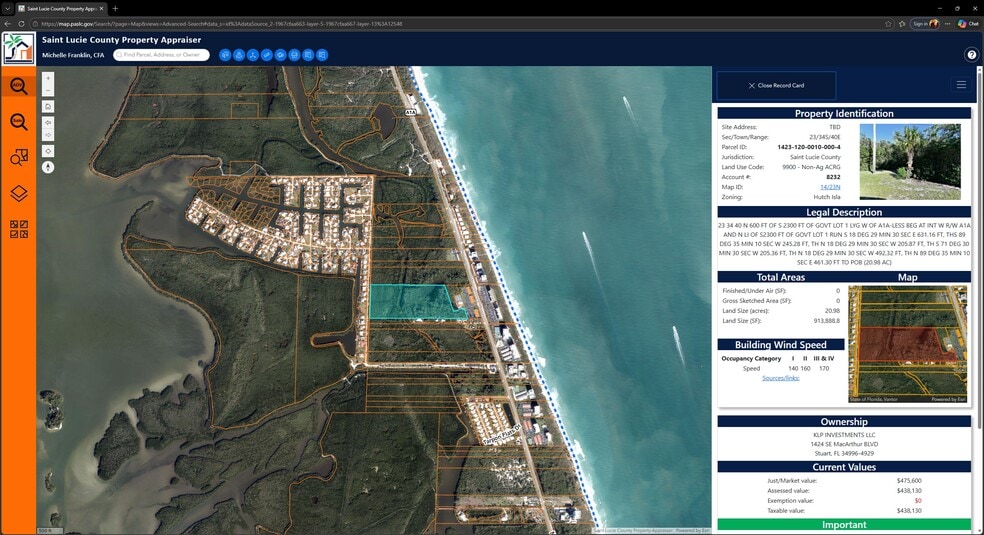Open browser settings ellipsis menu
This screenshot has width=984, height=535.
pos(947,24)
